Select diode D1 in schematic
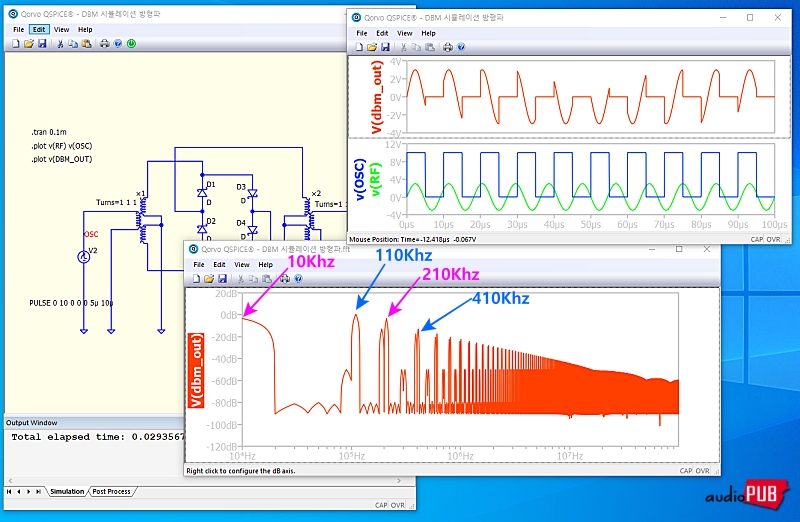 click(x=202, y=193)
